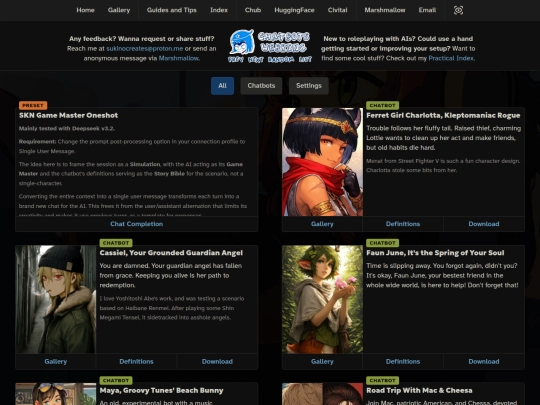Click Email in the navigation bar

pyautogui.click(x=427, y=10)
